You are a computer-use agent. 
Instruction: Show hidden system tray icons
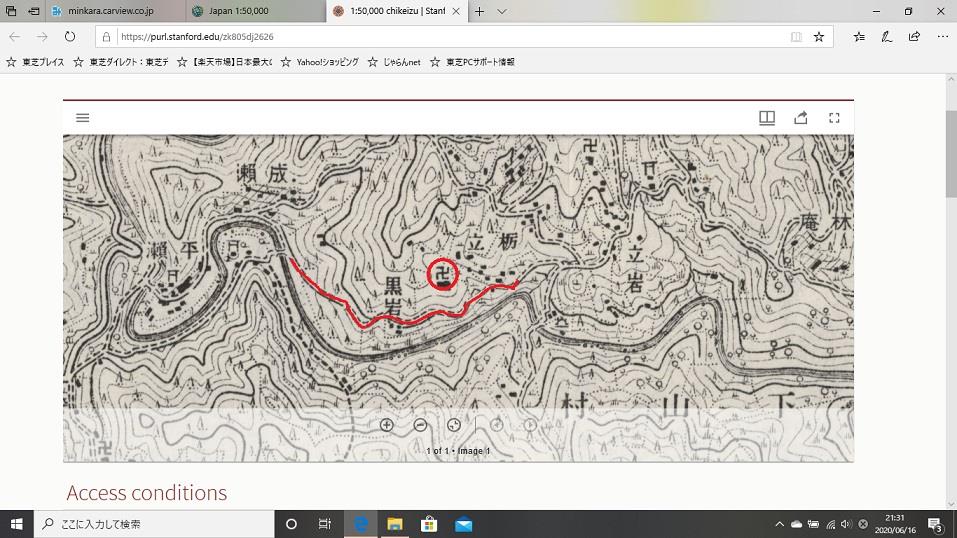pyautogui.click(x=779, y=524)
